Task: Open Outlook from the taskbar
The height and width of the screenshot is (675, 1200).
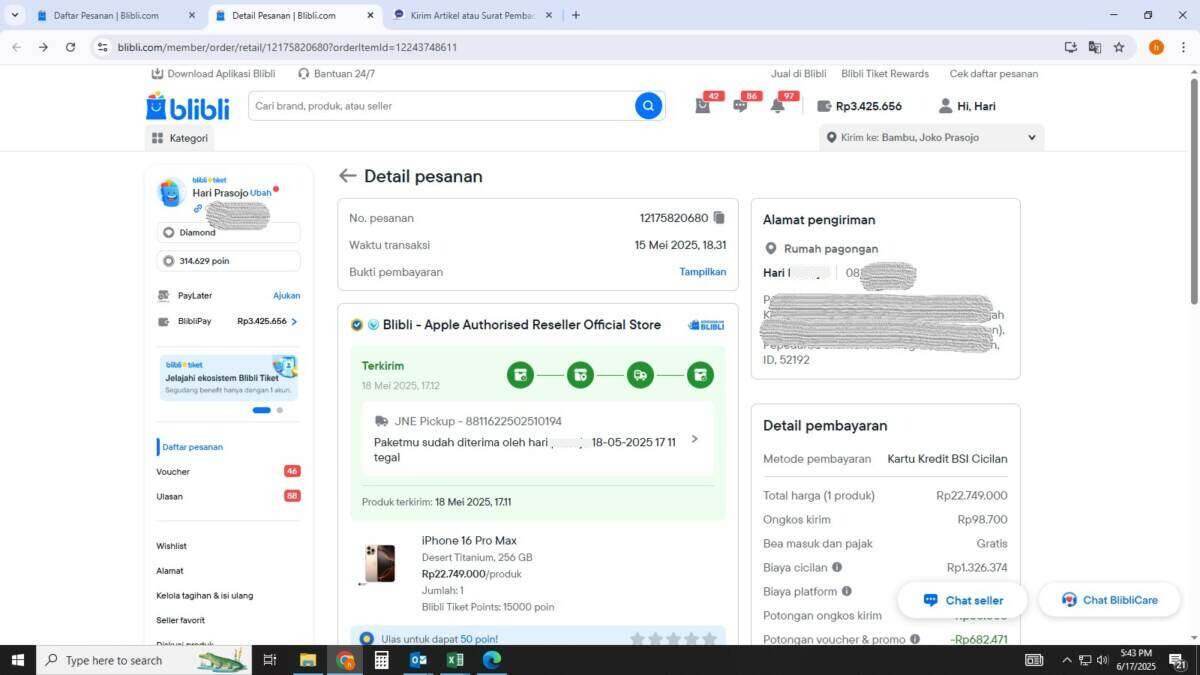Action: pyautogui.click(x=418, y=660)
